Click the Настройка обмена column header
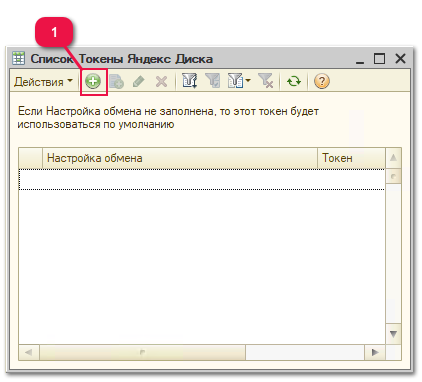422x382 pixels. coord(180,158)
